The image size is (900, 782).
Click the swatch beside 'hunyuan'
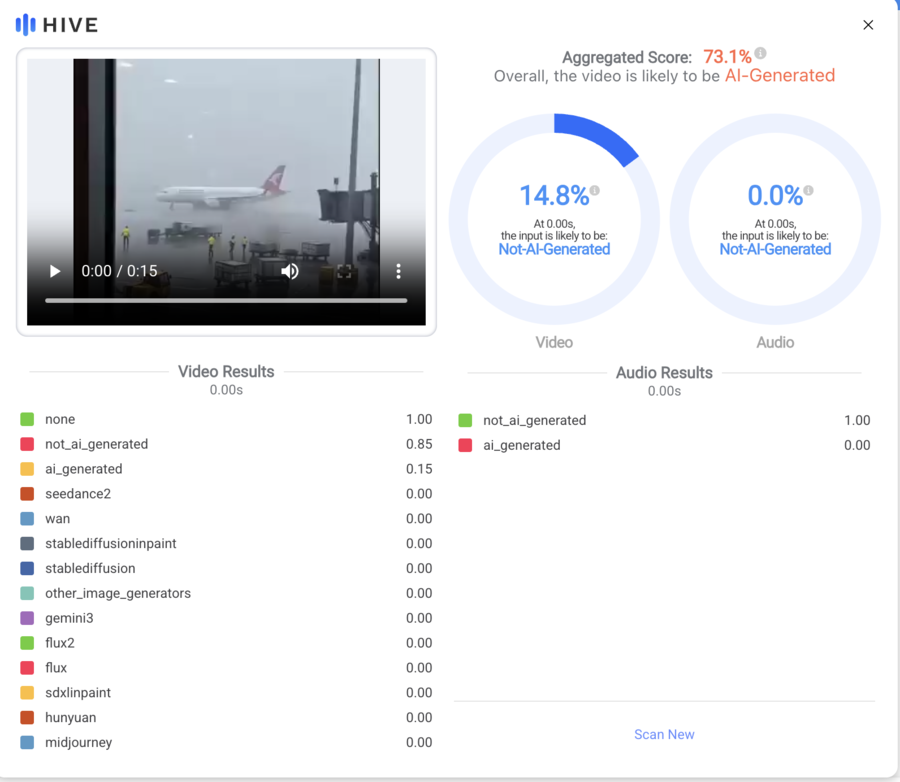pyautogui.click(x=27, y=718)
